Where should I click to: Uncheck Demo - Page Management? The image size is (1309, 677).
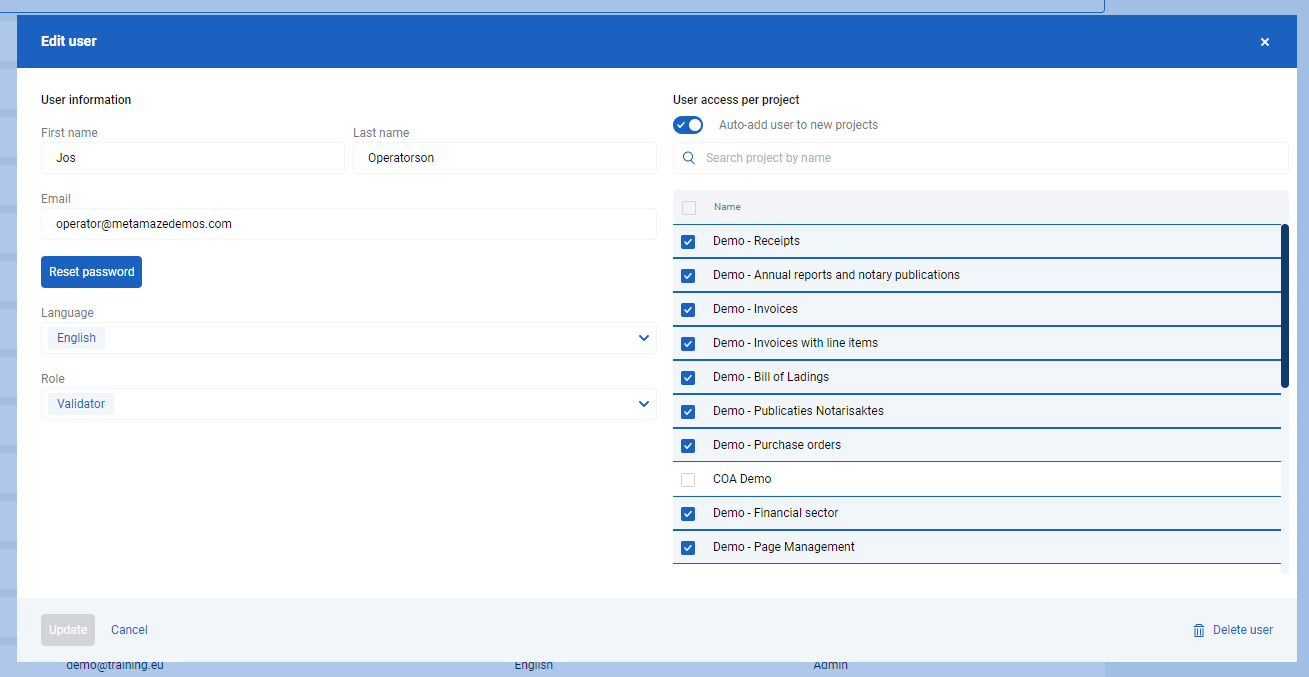pos(688,548)
